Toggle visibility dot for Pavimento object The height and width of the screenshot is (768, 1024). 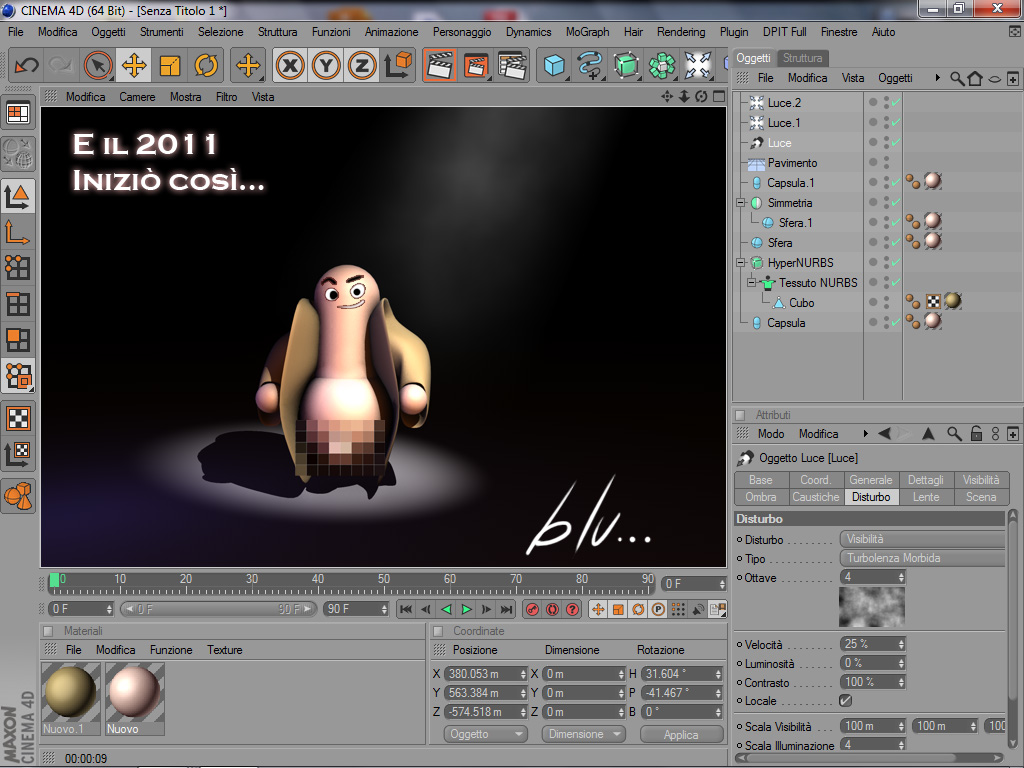click(873, 162)
